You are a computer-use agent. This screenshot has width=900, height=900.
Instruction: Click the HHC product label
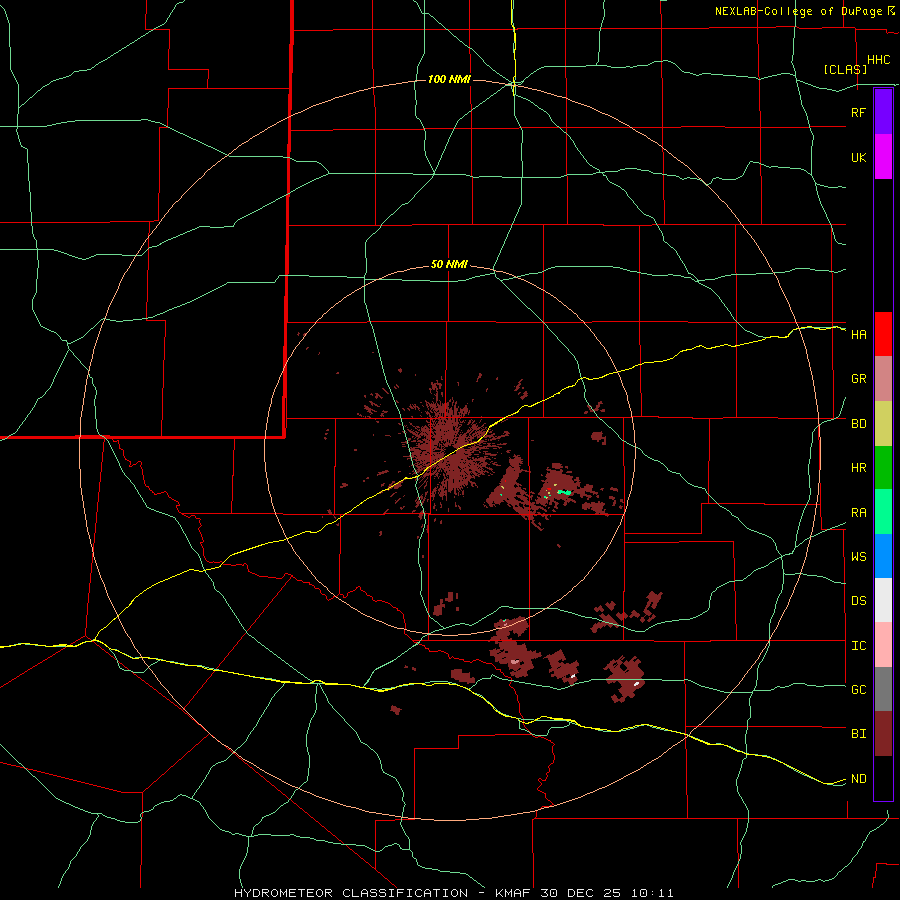878,60
